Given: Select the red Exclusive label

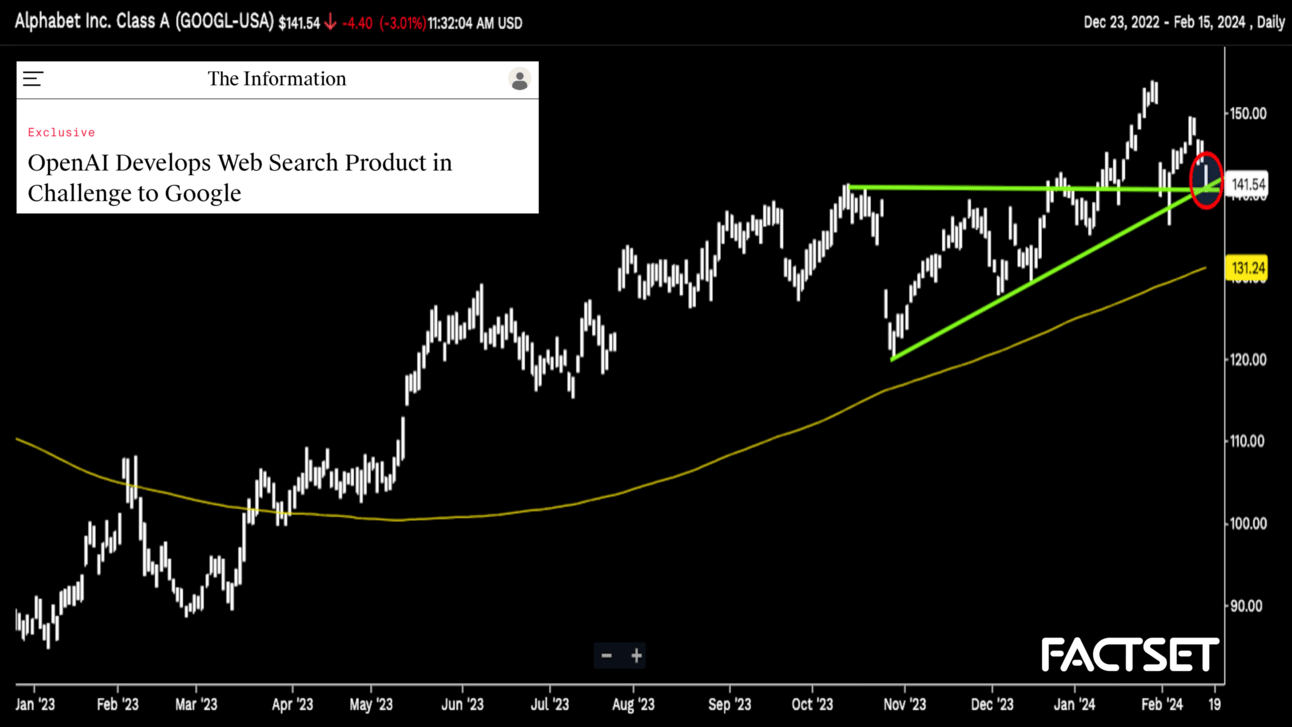Looking at the screenshot, I should click(x=62, y=132).
